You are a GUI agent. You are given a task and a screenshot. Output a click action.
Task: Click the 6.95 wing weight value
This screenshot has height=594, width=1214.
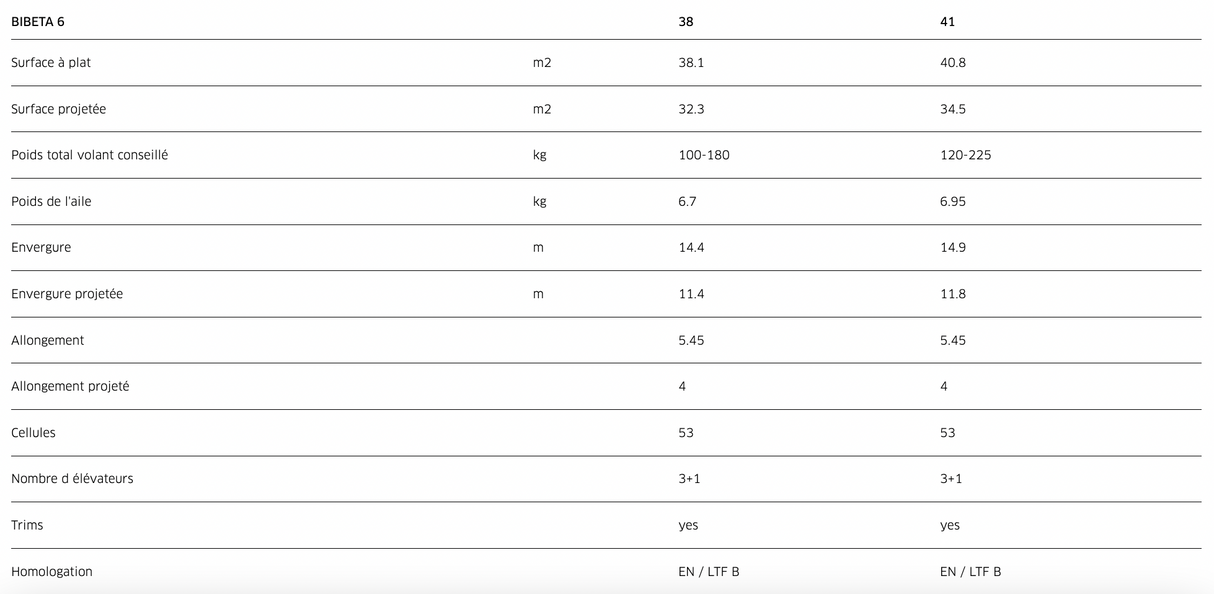[953, 201]
